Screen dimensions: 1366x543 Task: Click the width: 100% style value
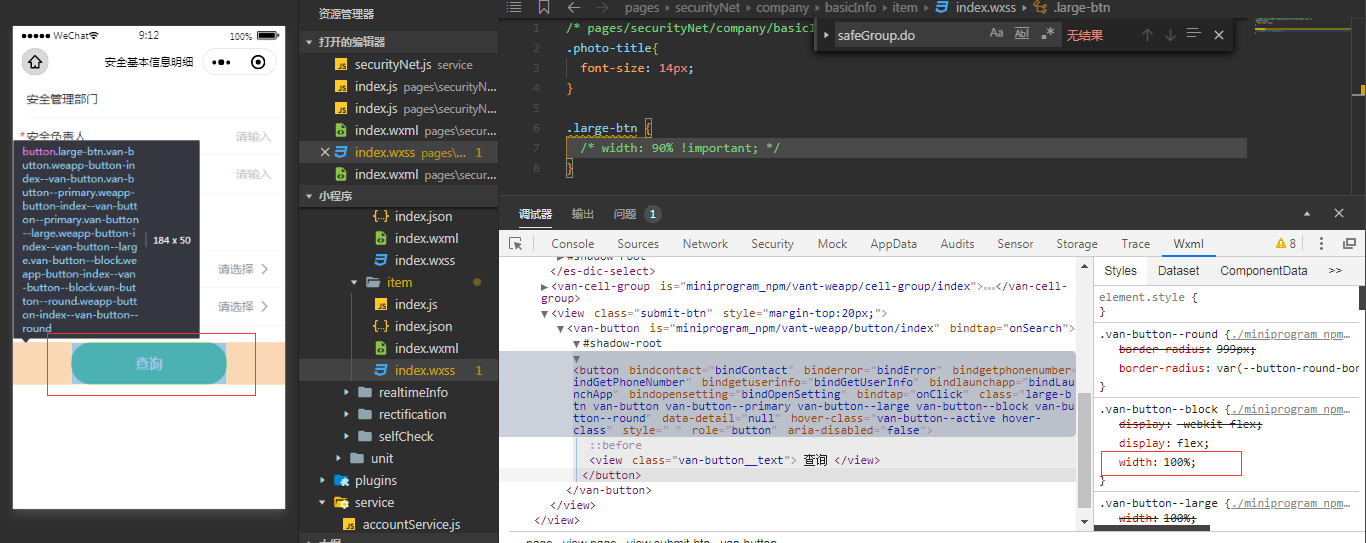(x=1180, y=462)
